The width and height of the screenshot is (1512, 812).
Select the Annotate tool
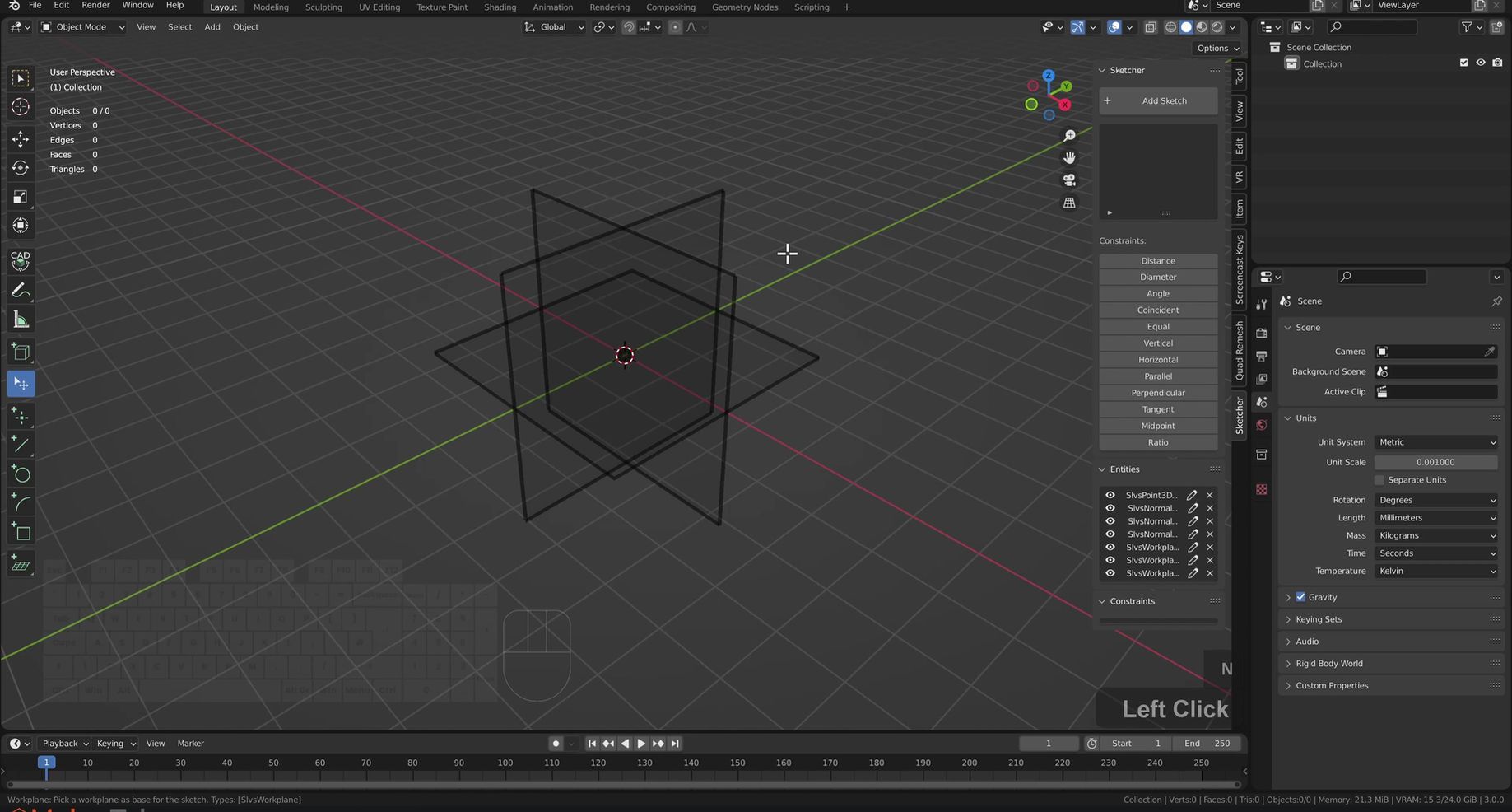21,289
